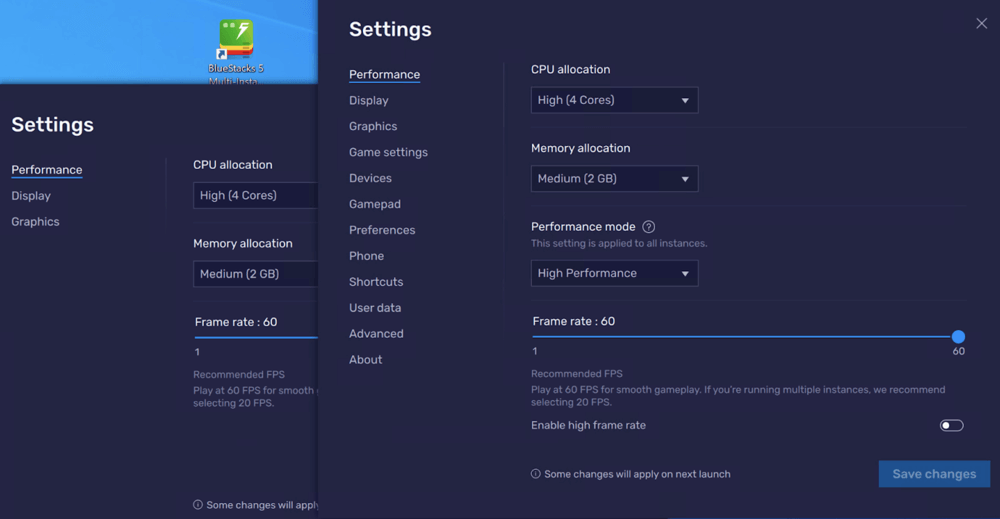Open the CPU allocation dropdown

(x=614, y=100)
